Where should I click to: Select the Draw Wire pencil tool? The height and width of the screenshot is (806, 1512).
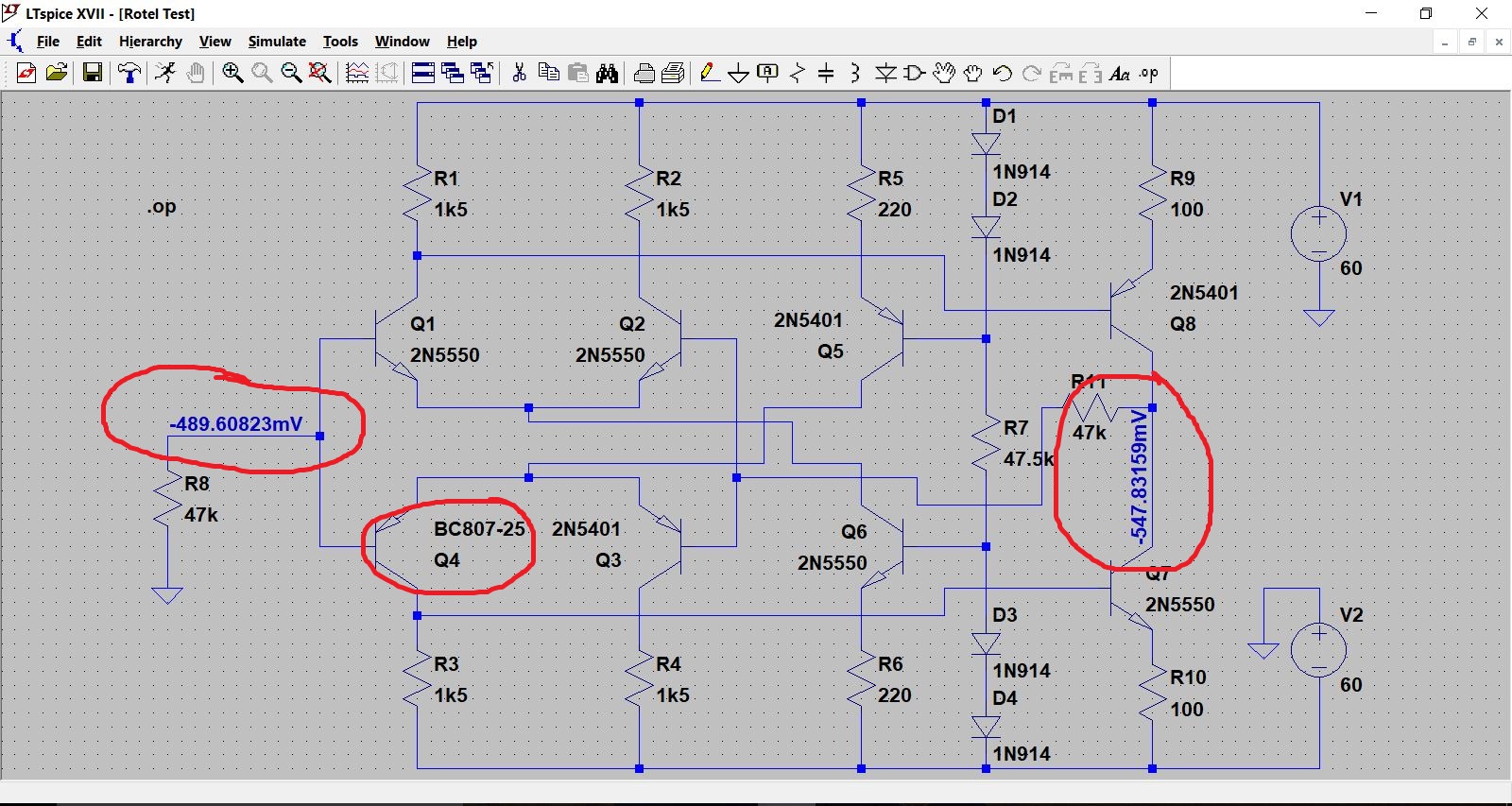[x=710, y=73]
